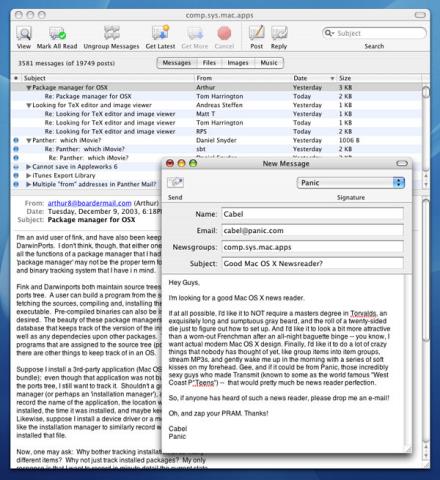The height and width of the screenshot is (480, 440).
Task: Switch to the Images tab
Action: point(238,63)
